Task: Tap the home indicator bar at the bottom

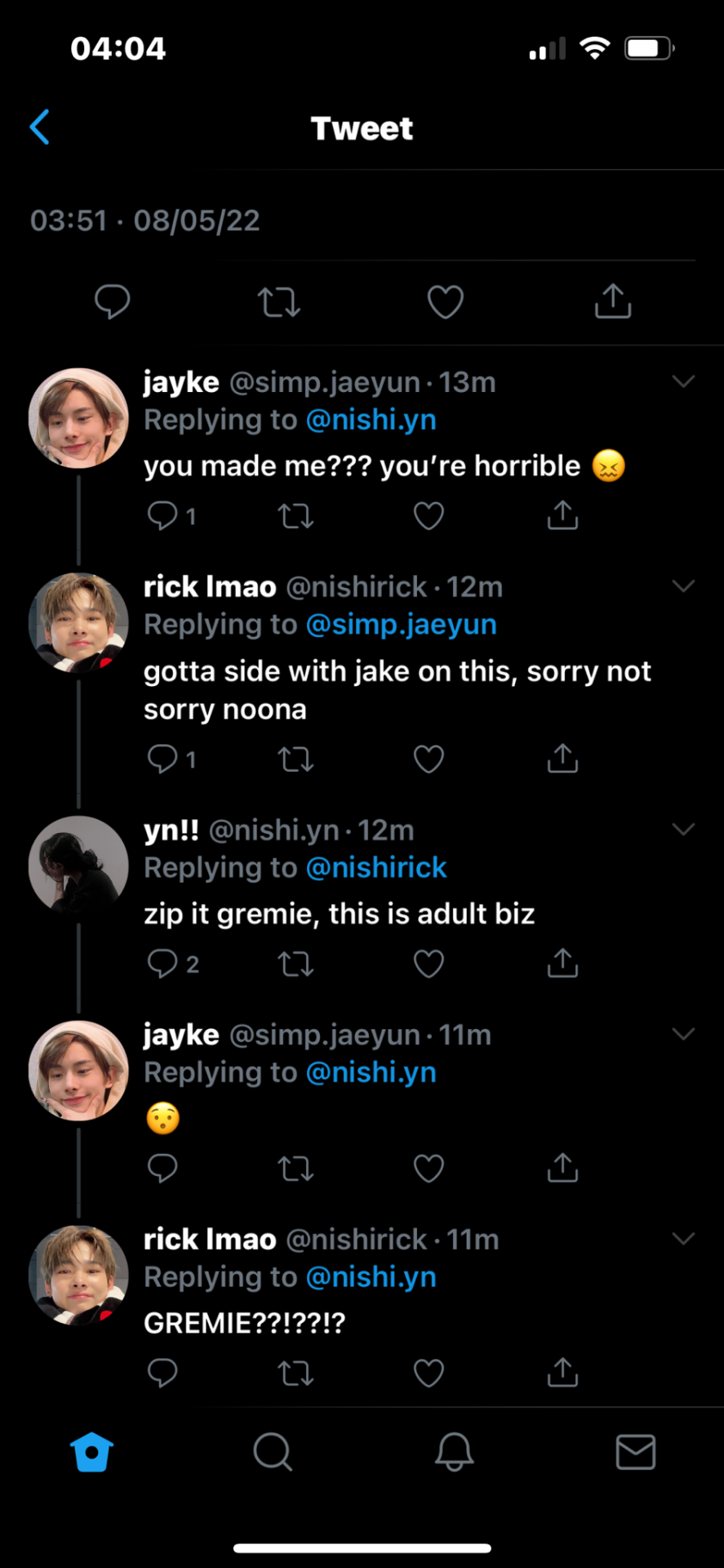Action: point(362,1548)
